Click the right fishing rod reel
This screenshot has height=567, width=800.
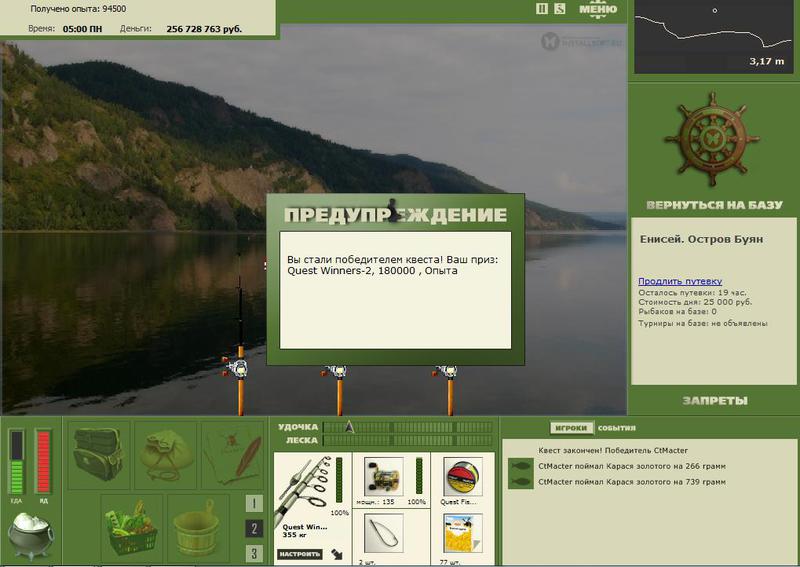448,371
